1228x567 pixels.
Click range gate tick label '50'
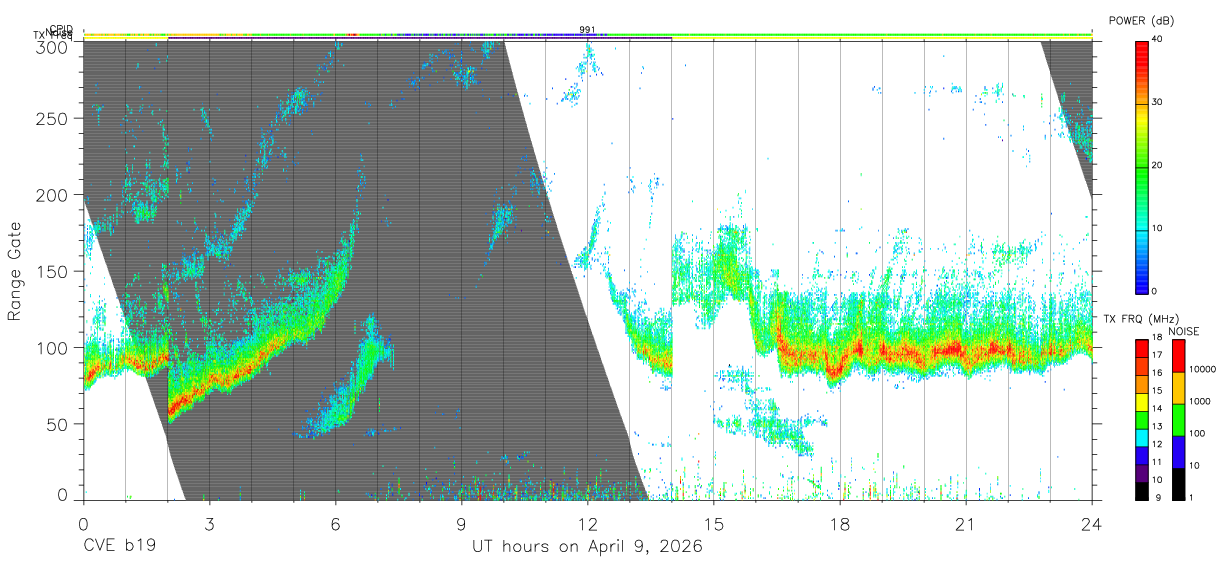tap(59, 424)
